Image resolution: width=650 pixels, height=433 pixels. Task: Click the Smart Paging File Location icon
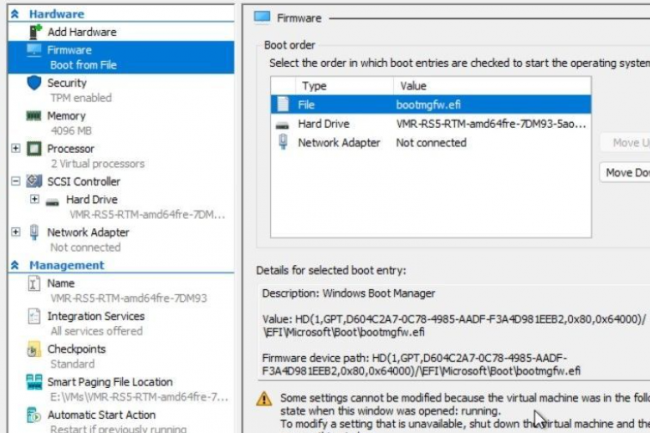[x=34, y=383]
